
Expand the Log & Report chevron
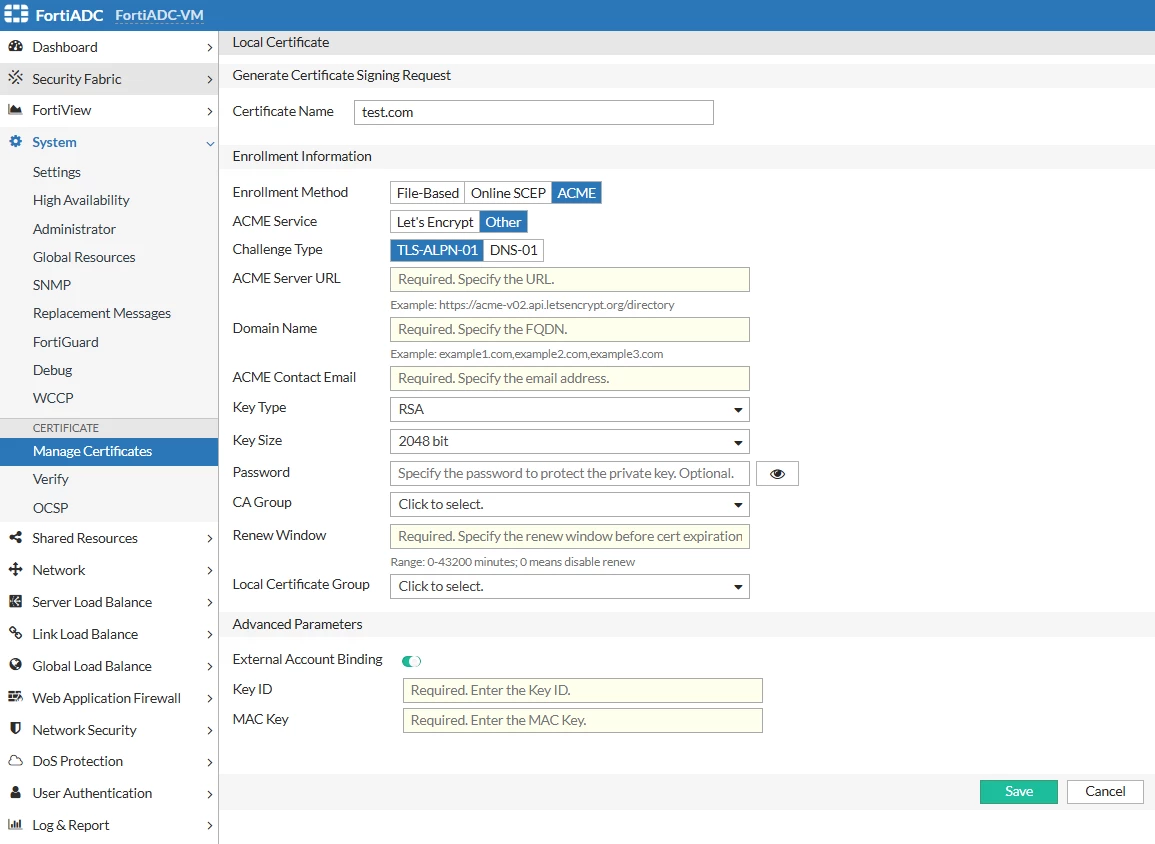[x=209, y=826]
